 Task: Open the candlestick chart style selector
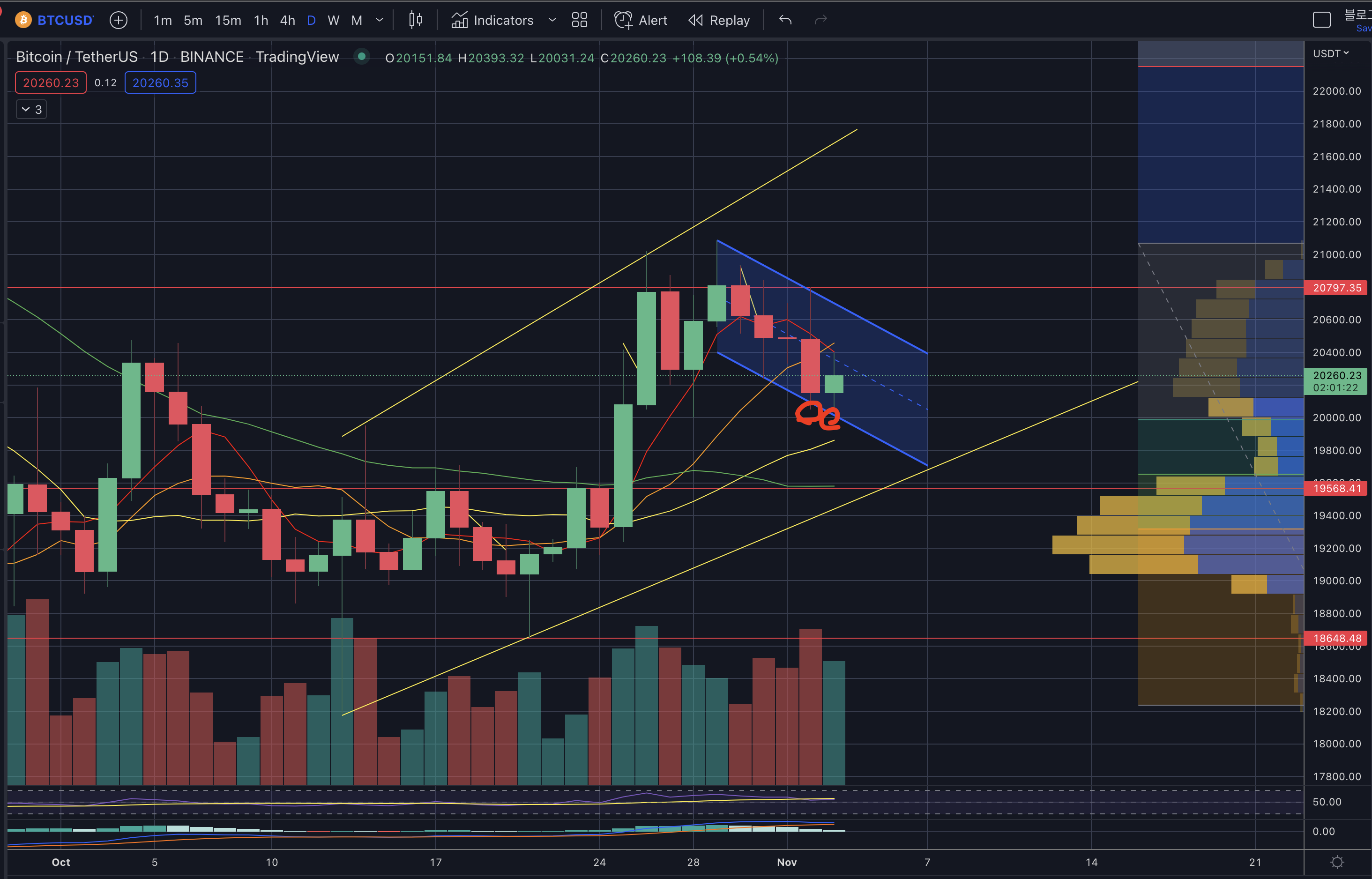tap(416, 21)
